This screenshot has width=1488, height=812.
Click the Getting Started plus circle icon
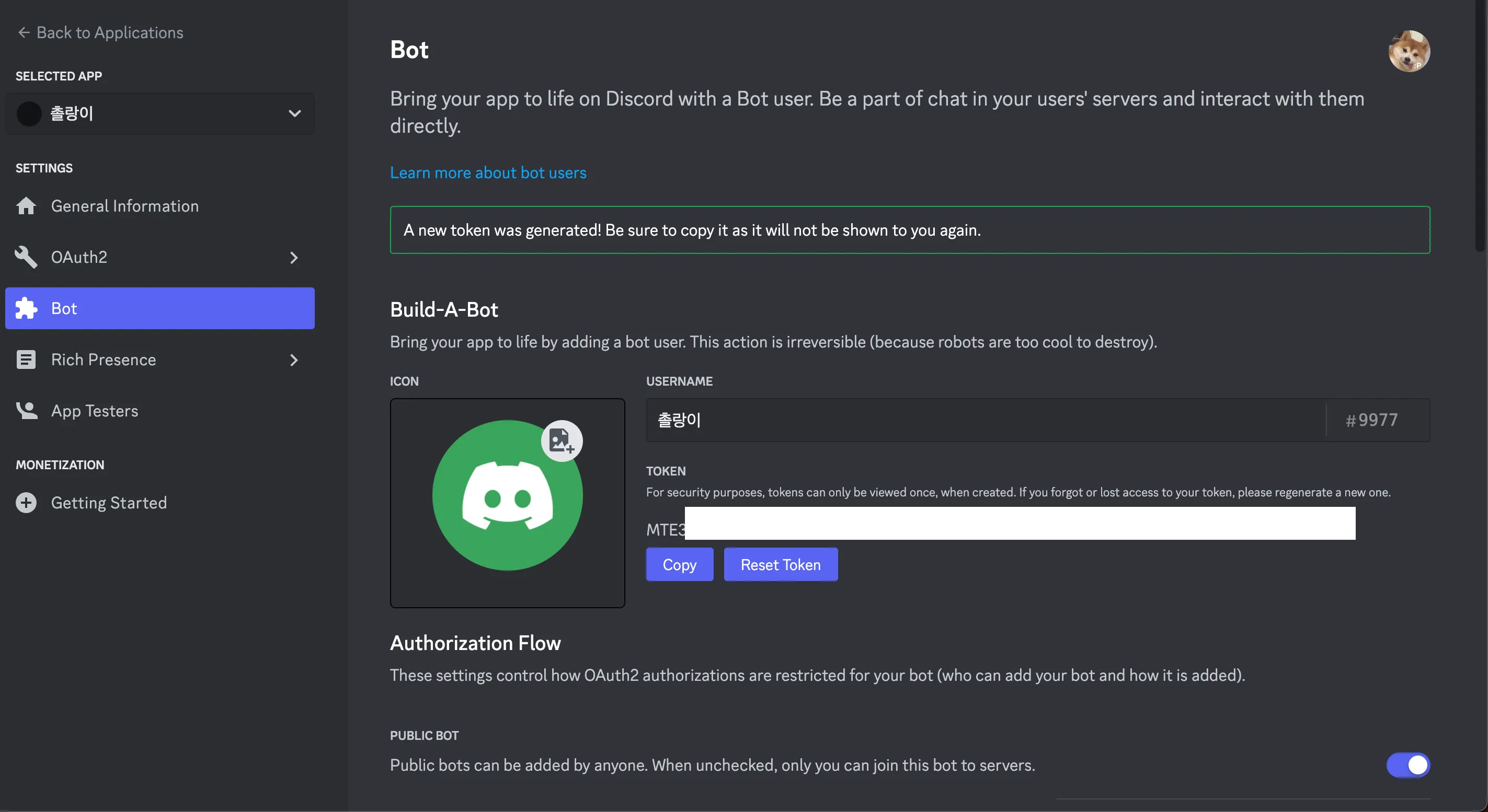[x=26, y=503]
